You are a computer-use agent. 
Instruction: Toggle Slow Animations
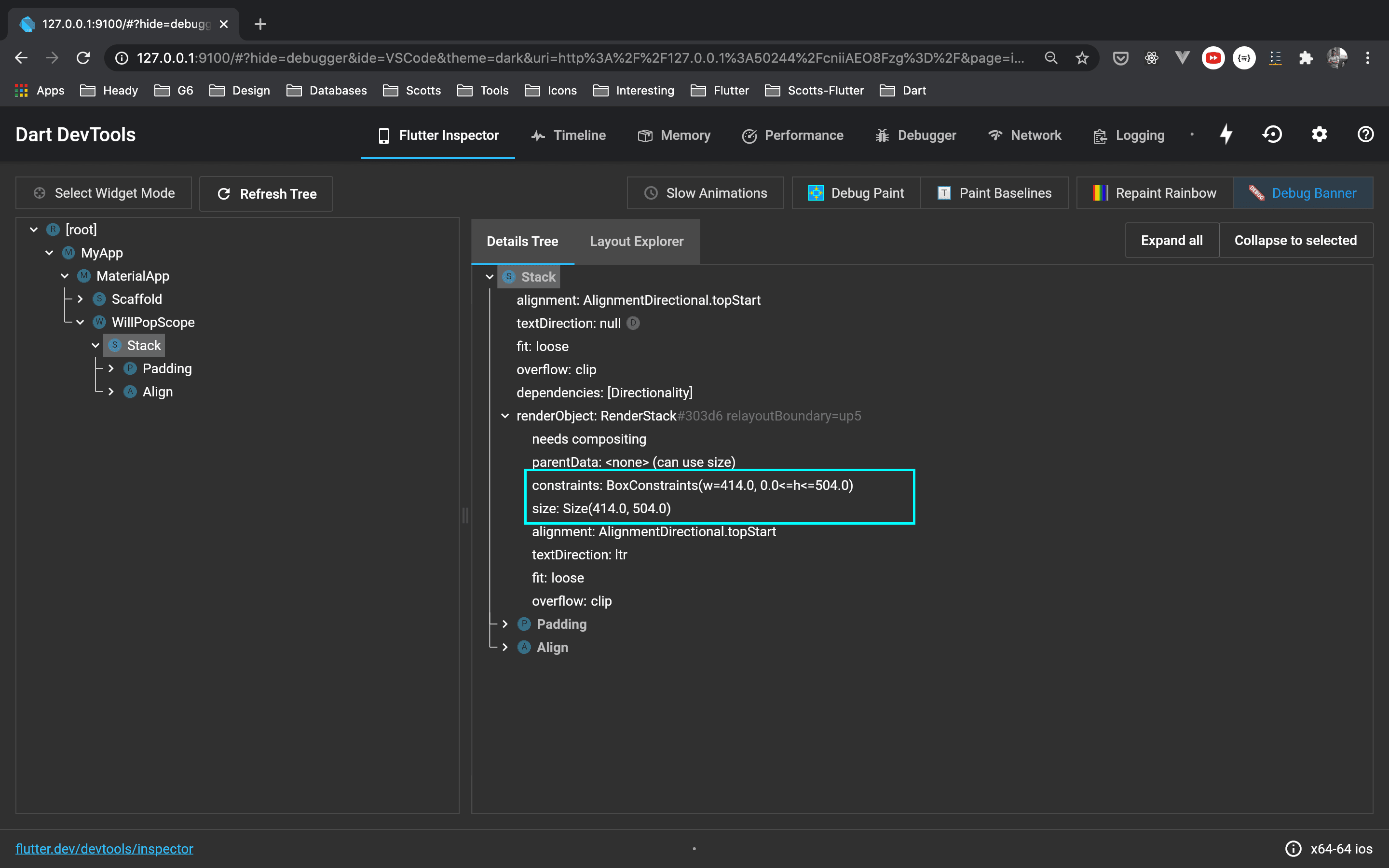coord(706,193)
